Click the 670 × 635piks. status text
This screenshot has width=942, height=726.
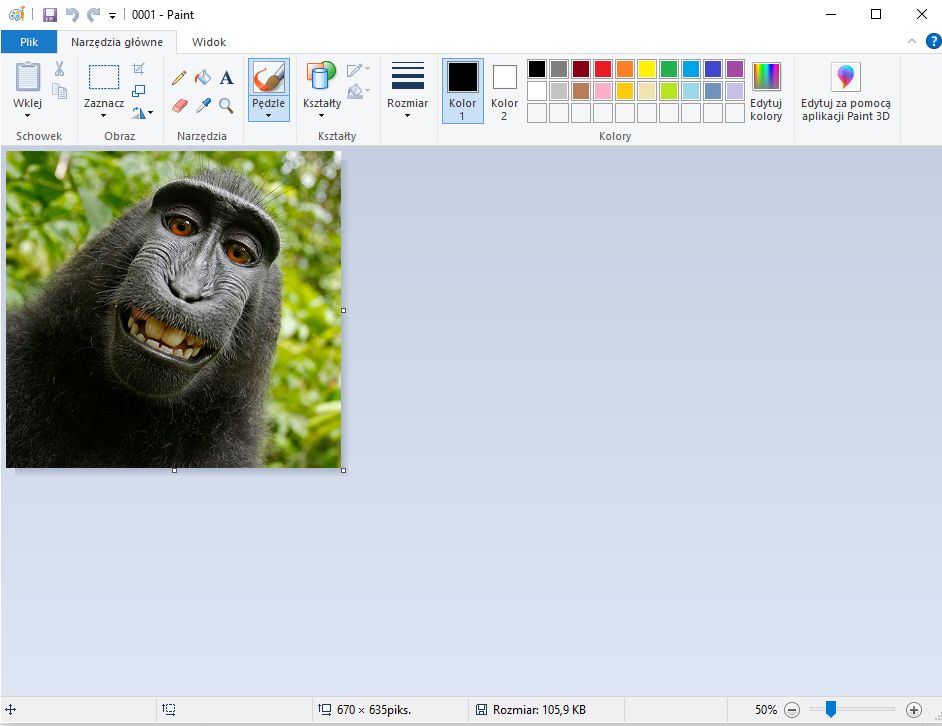[x=374, y=710]
